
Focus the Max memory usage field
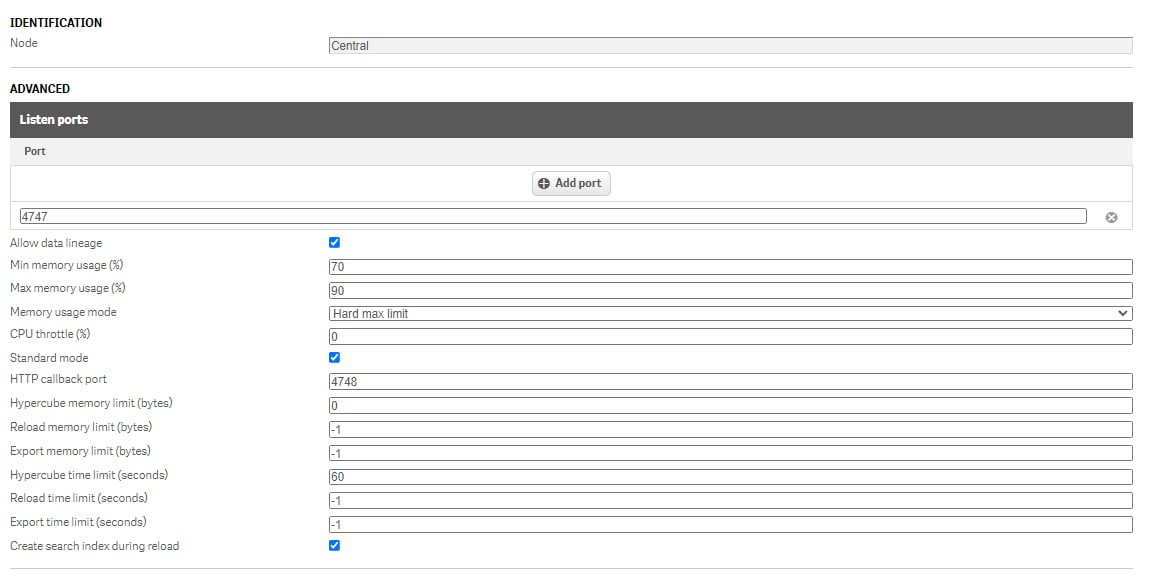[x=730, y=290]
